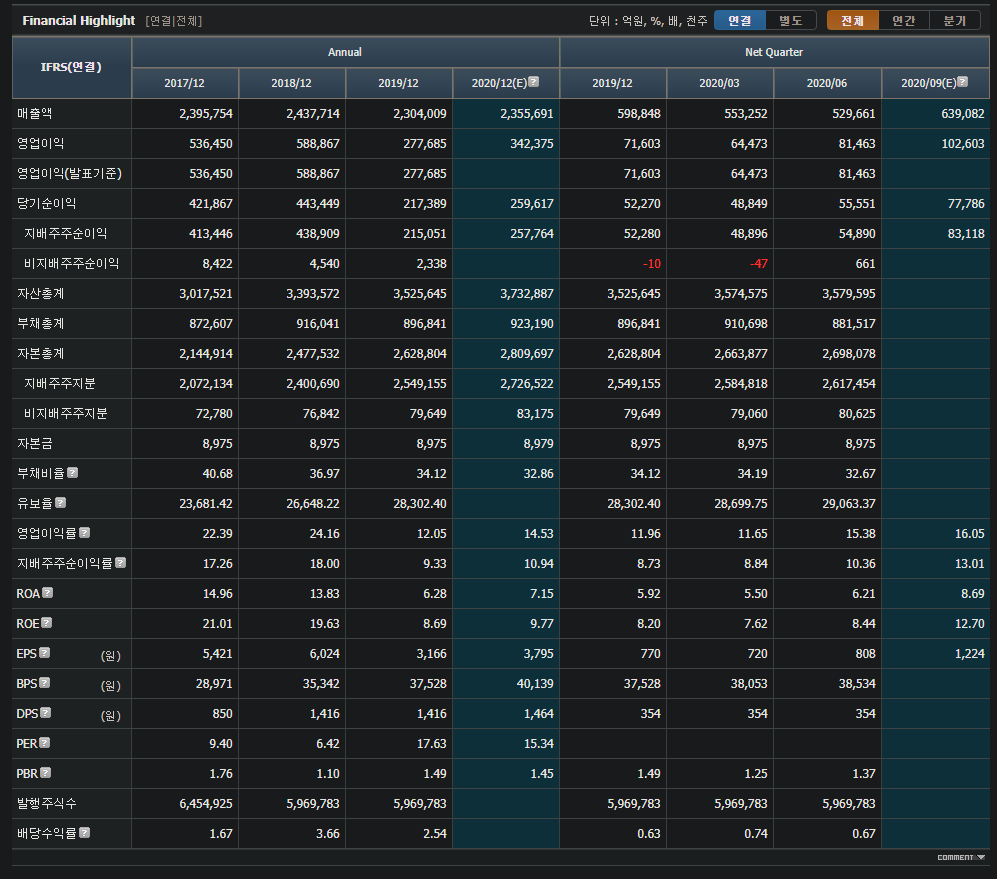Viewport: 997px width, 879px height.
Task: Click the 지배주주순이익 row label
Action: click(x=65, y=233)
